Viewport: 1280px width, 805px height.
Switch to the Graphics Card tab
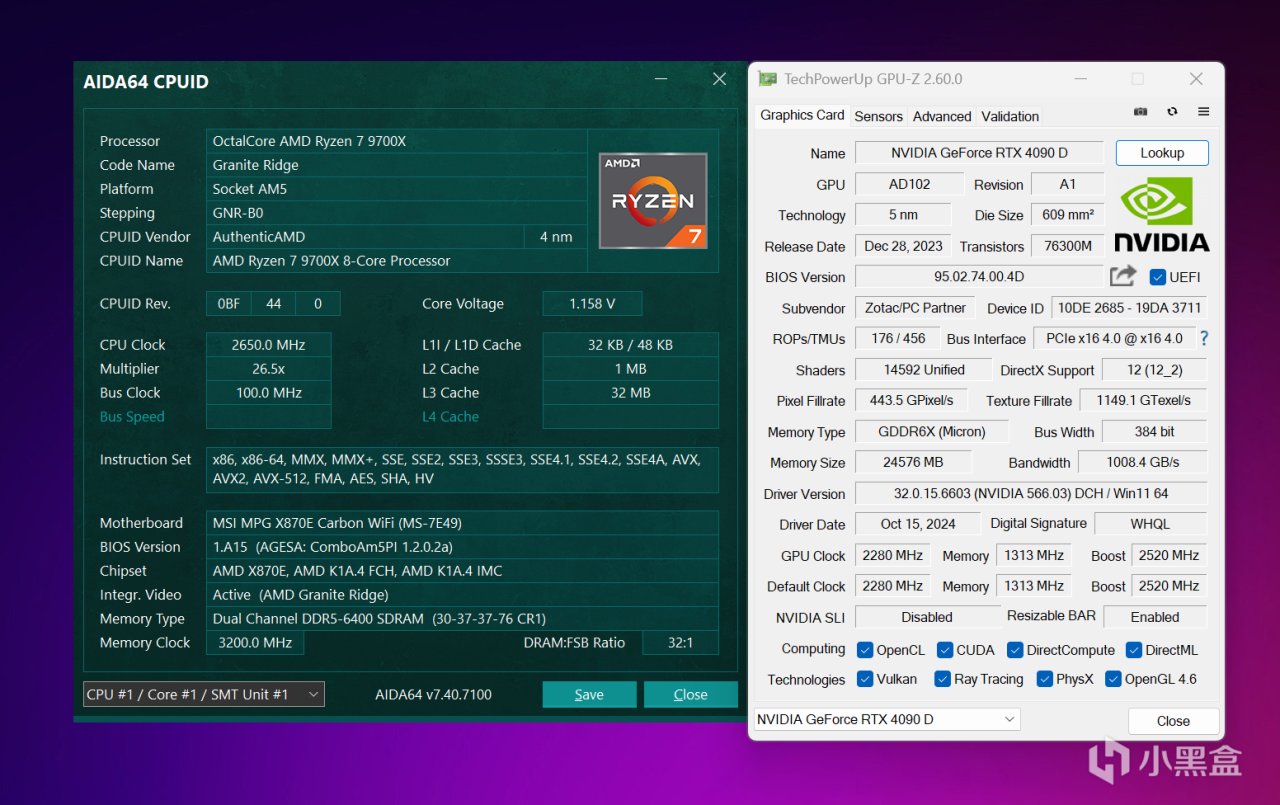tap(802, 115)
